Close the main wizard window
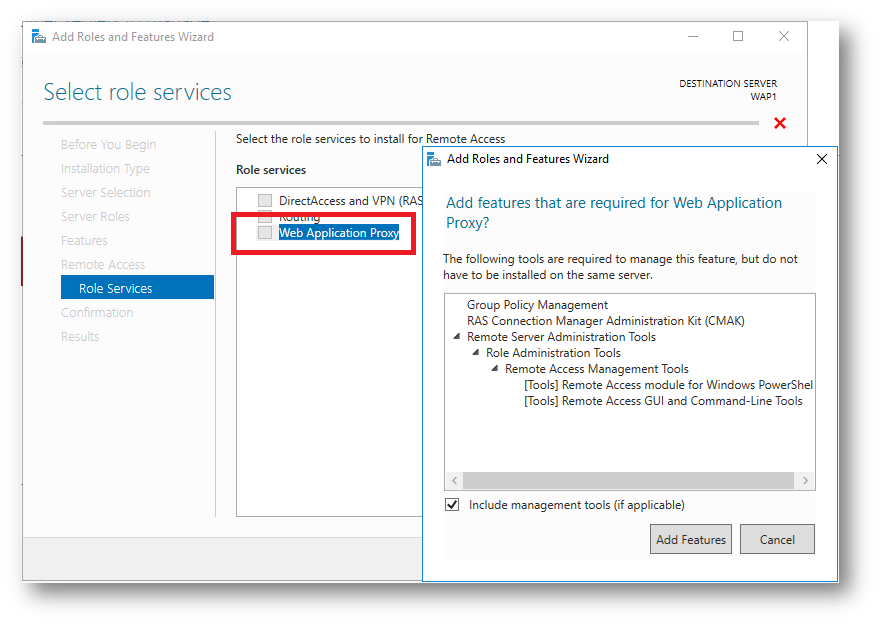Viewport: 881px width, 625px height. click(784, 37)
